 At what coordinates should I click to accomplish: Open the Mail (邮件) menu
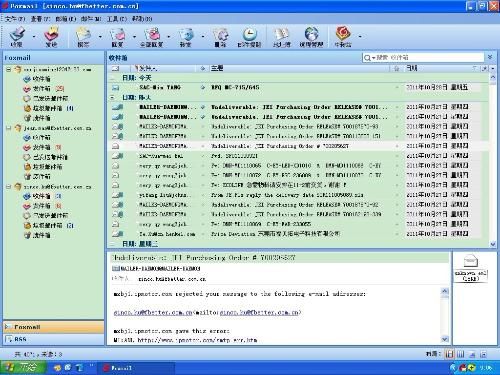(91, 19)
